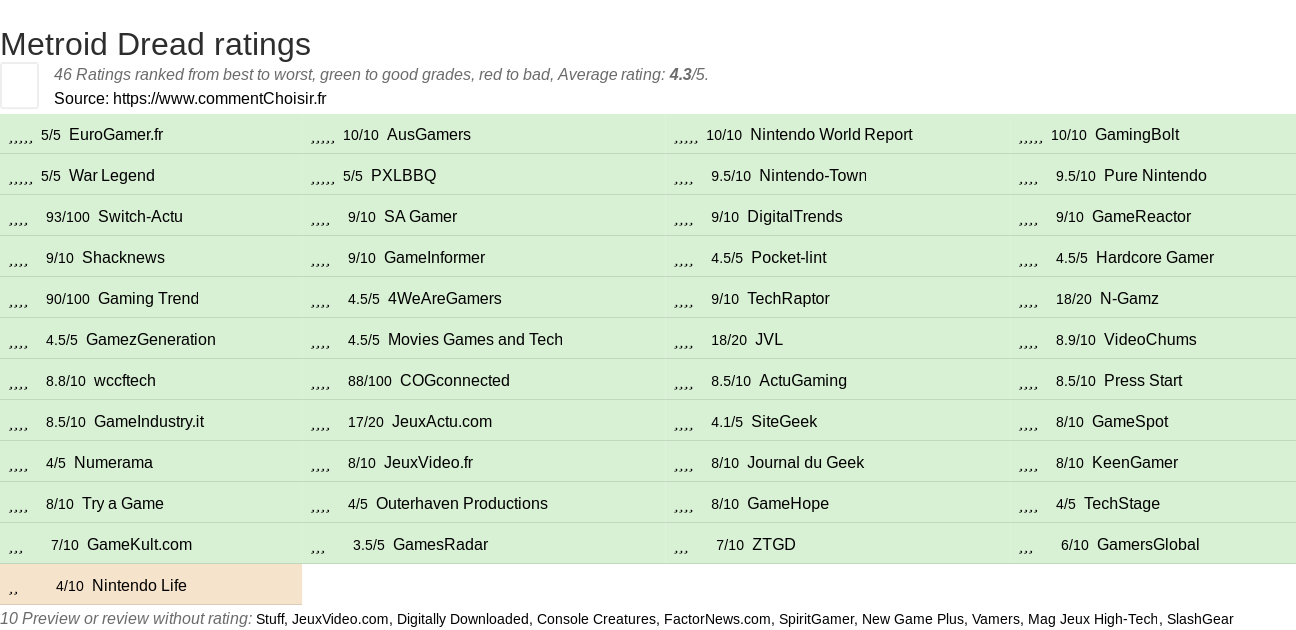
Task: Open the GameKult.com review
Action: coord(139,545)
